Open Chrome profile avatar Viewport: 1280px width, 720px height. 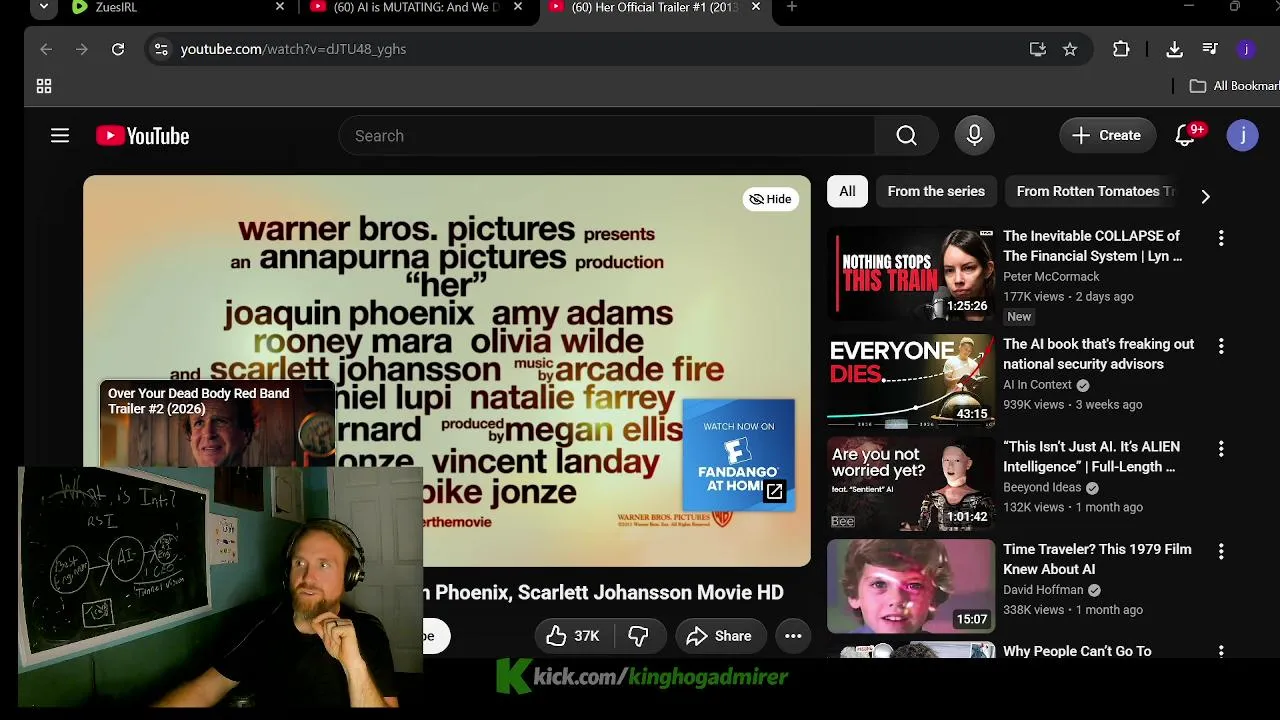[1246, 49]
